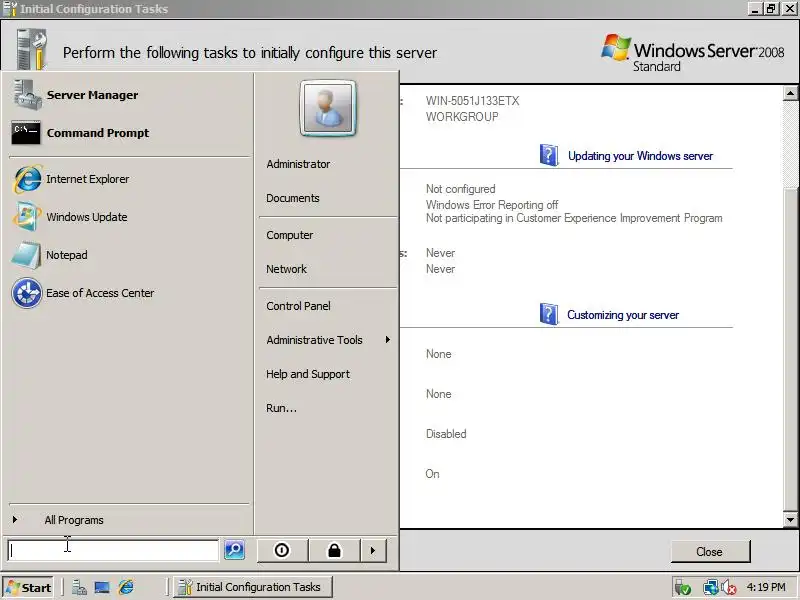
Task: Click the safely remove hardware tray icon
Action: pyautogui.click(x=682, y=588)
